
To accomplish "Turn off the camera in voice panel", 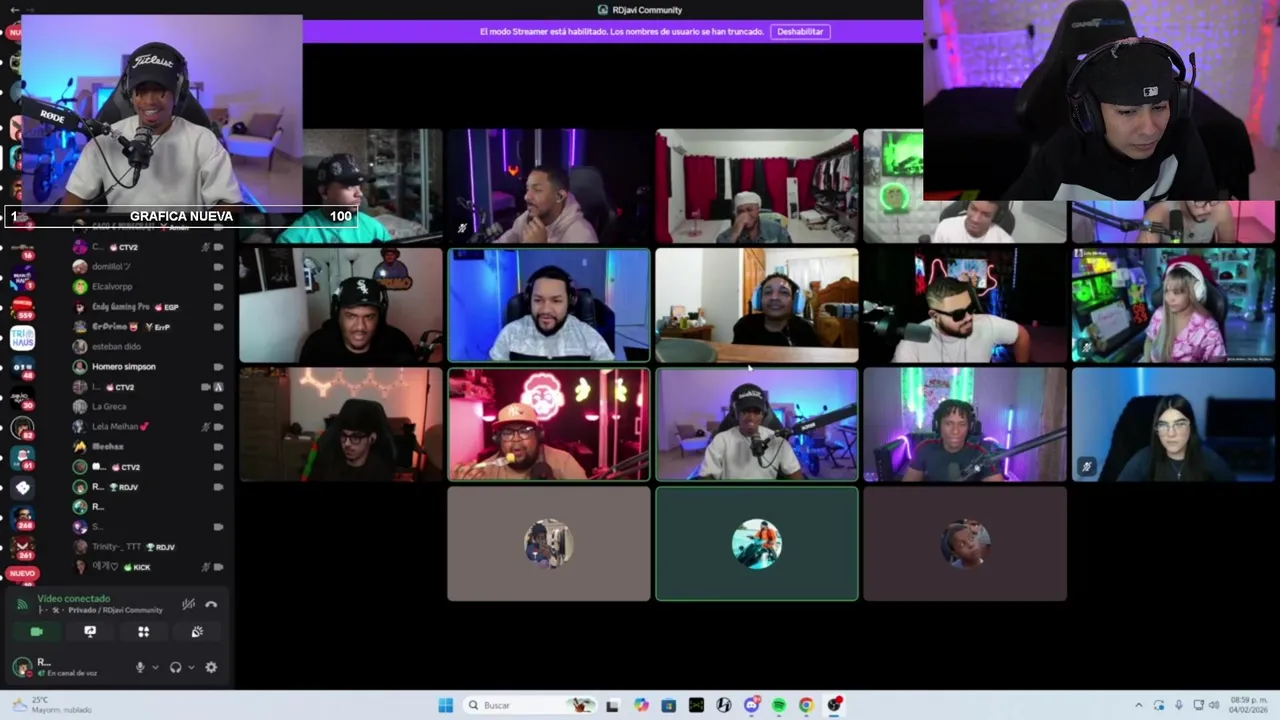I will pos(37,631).
